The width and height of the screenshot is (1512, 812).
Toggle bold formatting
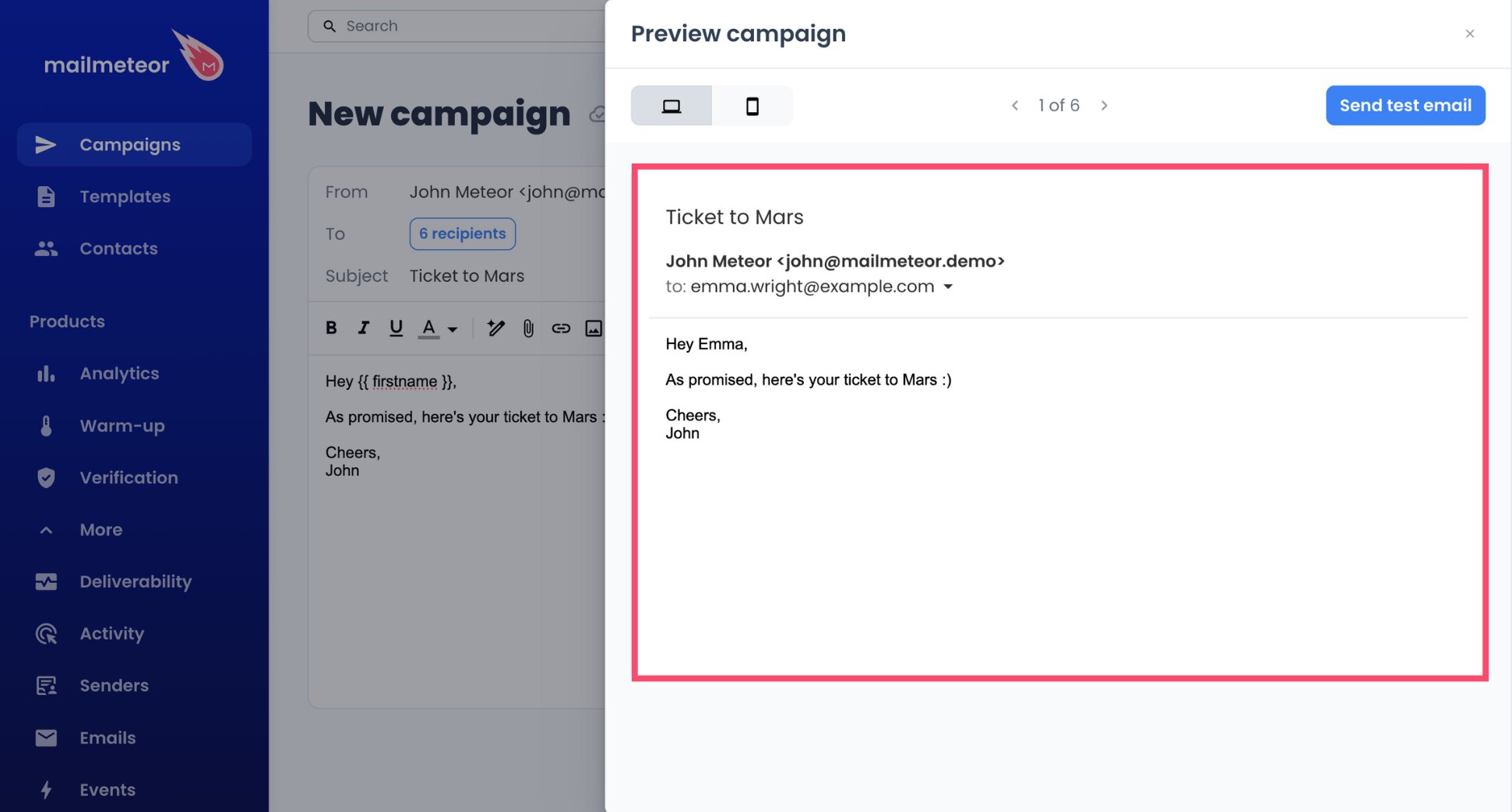click(331, 328)
